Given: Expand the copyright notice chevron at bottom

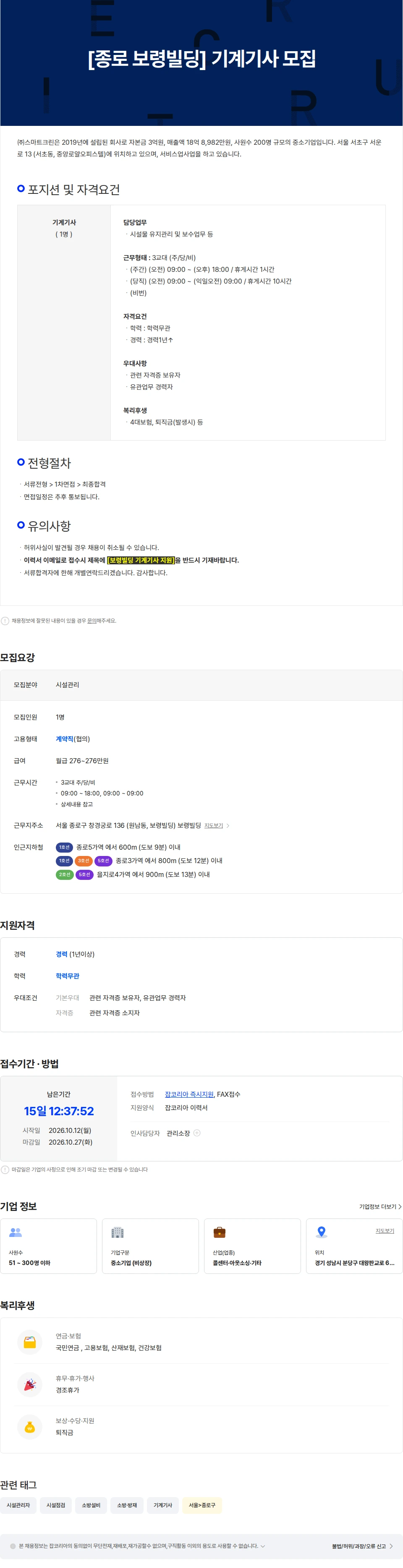Looking at the screenshot, I should click(x=262, y=1546).
